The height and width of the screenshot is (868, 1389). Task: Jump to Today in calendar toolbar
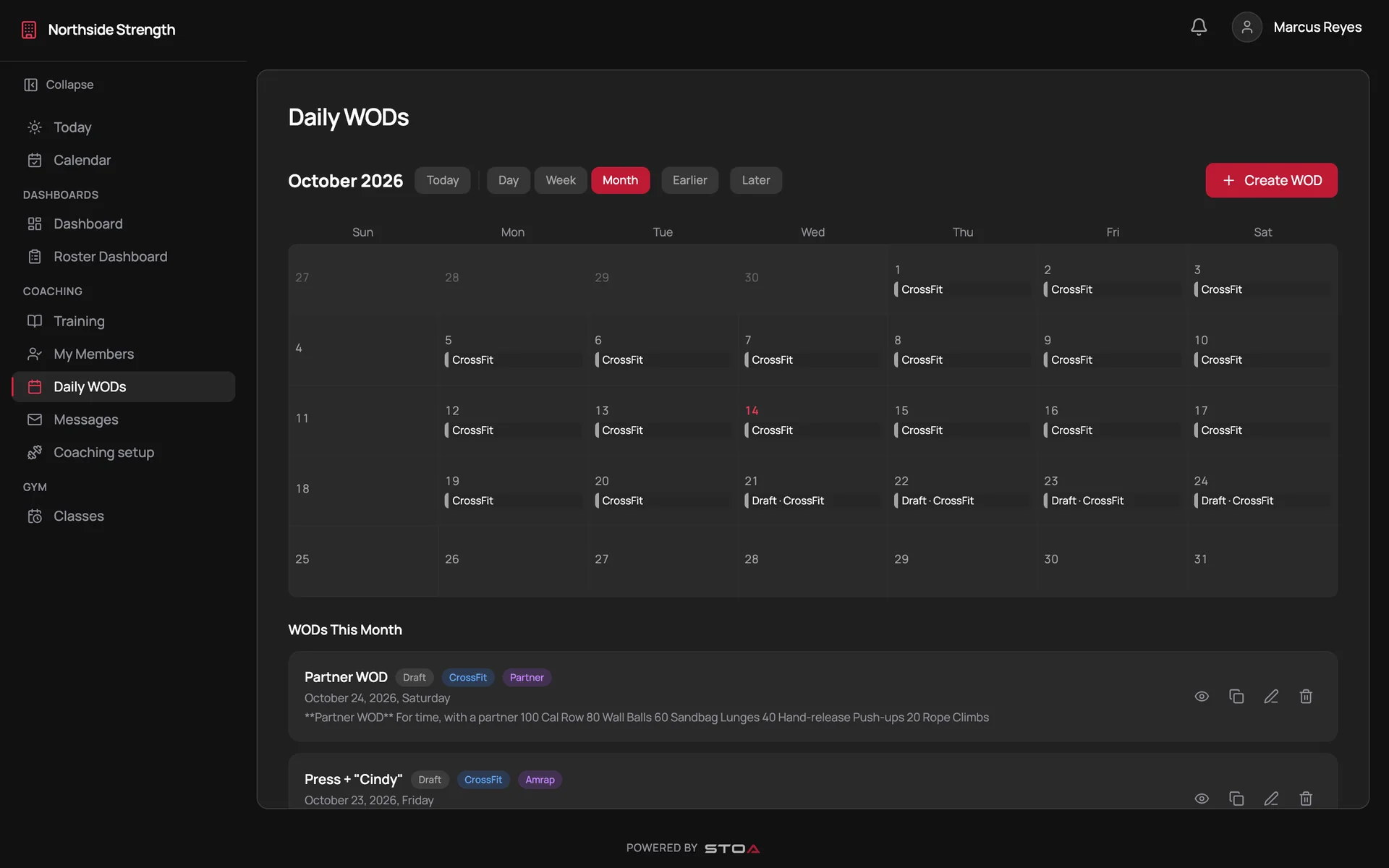pyautogui.click(x=442, y=180)
